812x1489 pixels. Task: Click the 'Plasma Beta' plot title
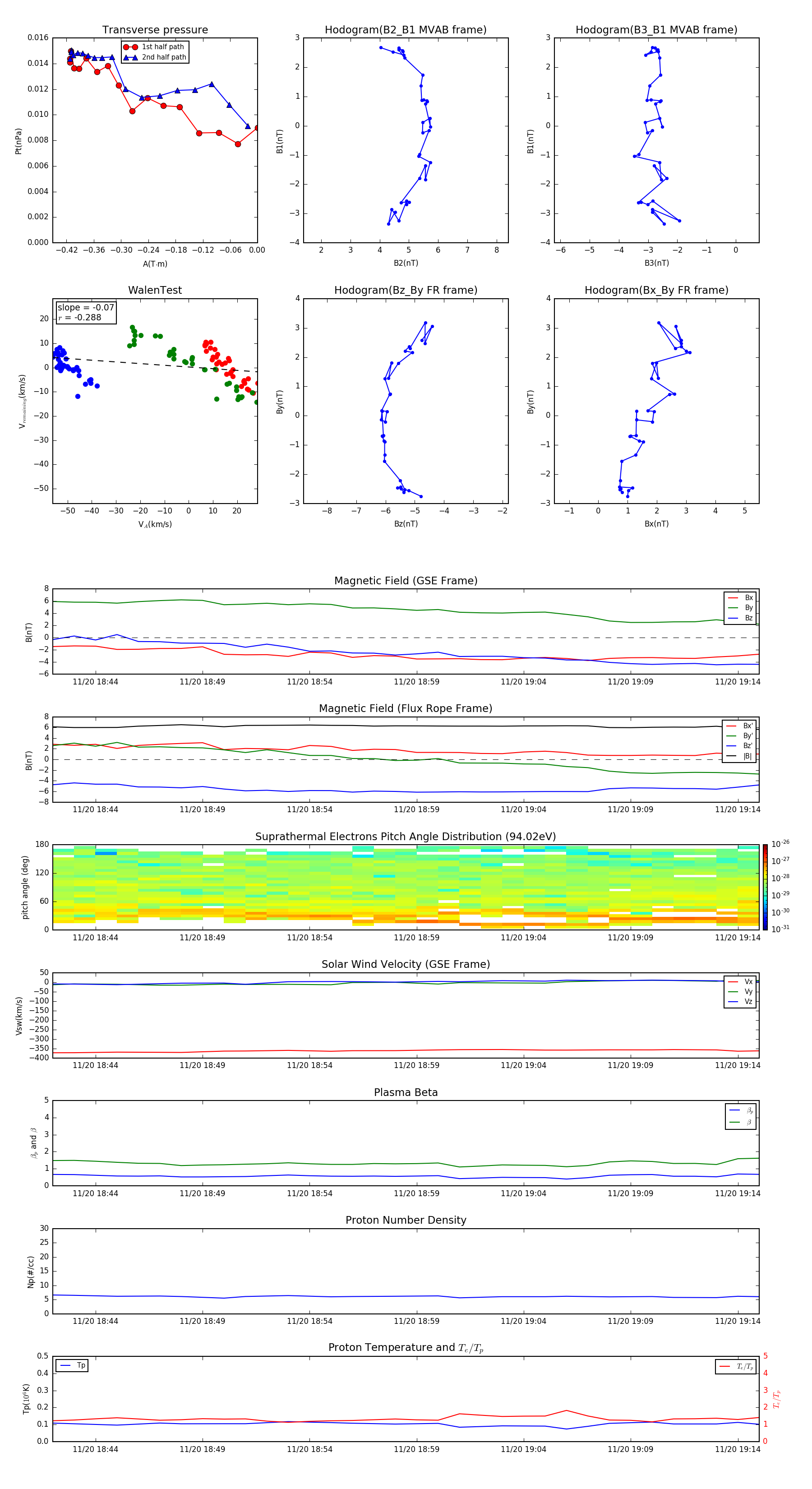[406, 1092]
